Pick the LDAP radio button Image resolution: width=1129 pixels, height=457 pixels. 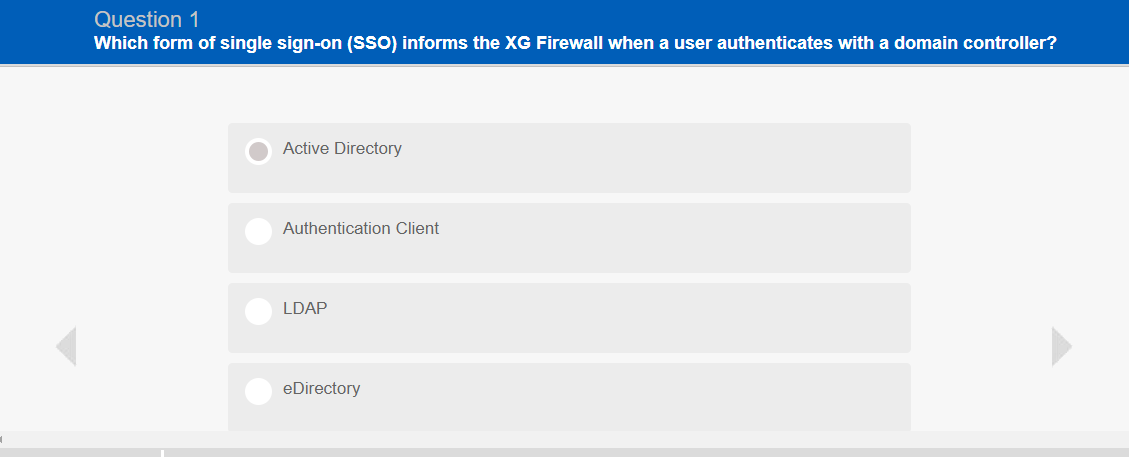pyautogui.click(x=258, y=311)
